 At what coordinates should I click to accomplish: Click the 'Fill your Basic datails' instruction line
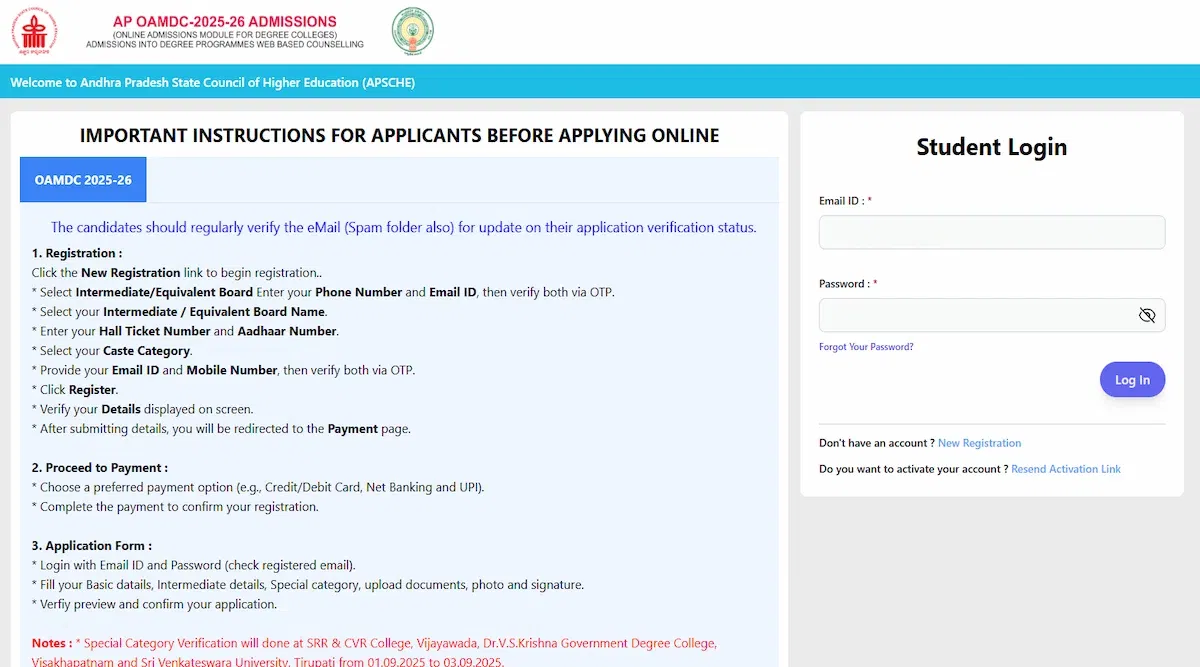308,584
